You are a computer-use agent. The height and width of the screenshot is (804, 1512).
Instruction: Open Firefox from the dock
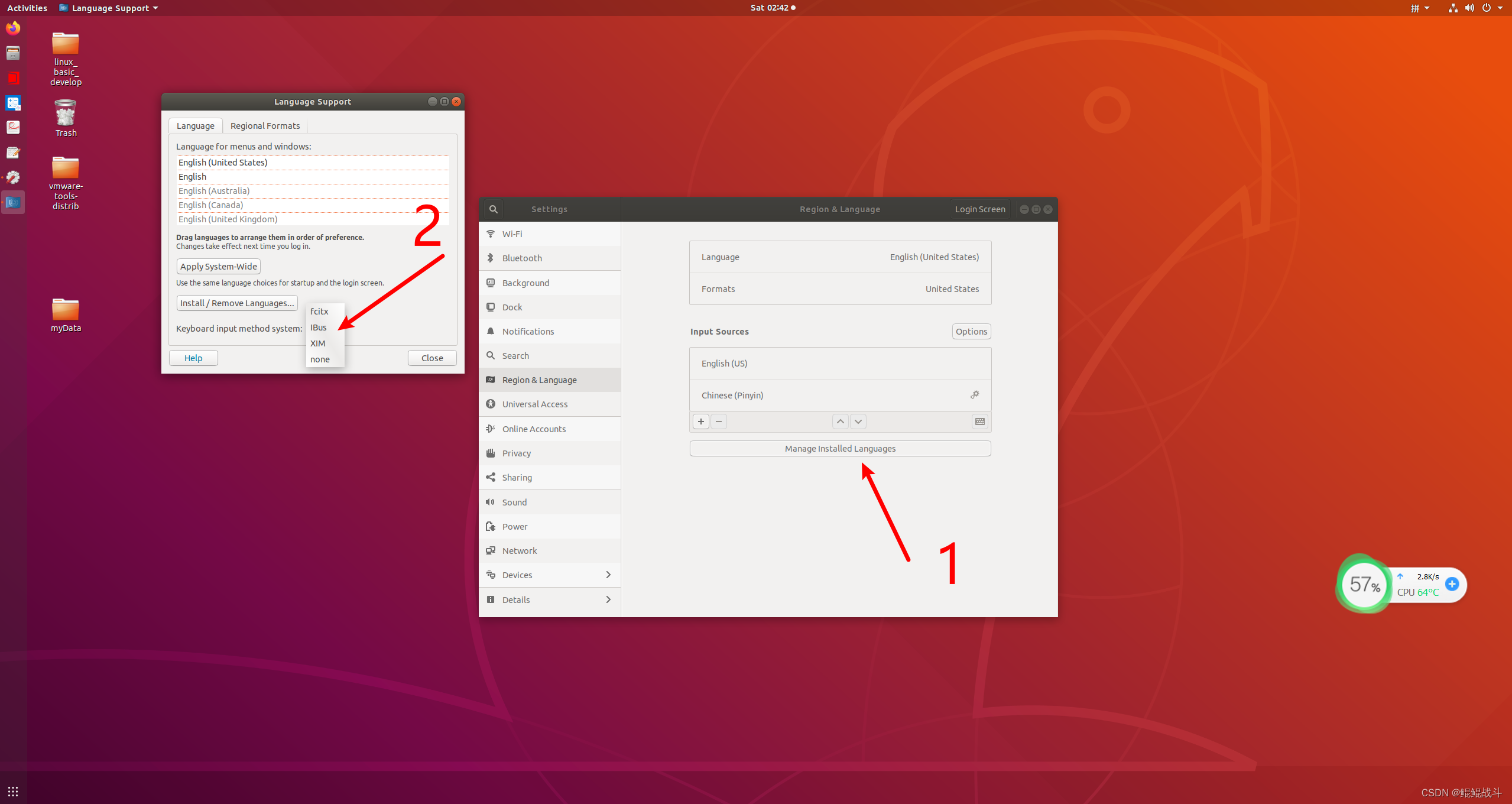pyautogui.click(x=13, y=28)
